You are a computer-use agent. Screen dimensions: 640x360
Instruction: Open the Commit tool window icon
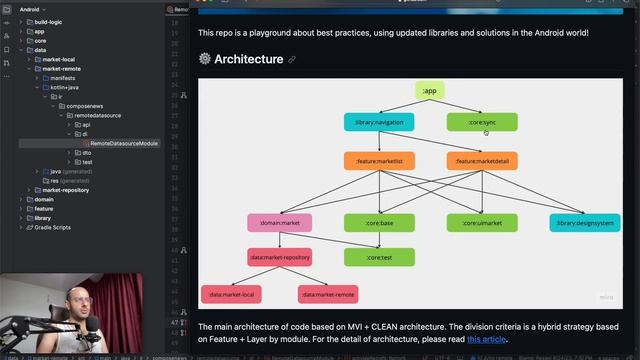click(x=7, y=23)
